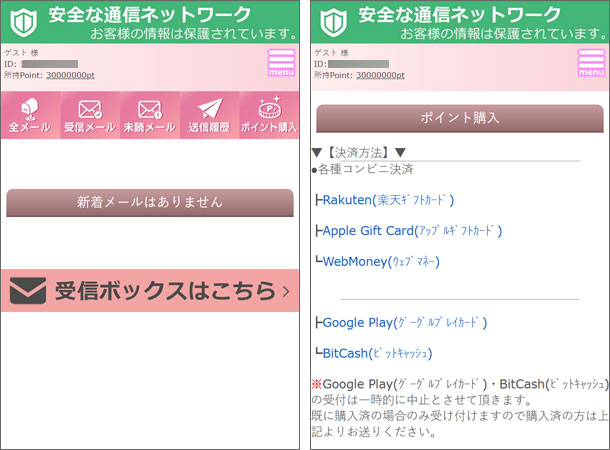The width and height of the screenshot is (610, 450).
Task: Click the envelope icon in 受信ボックス banner
Action: click(27, 291)
